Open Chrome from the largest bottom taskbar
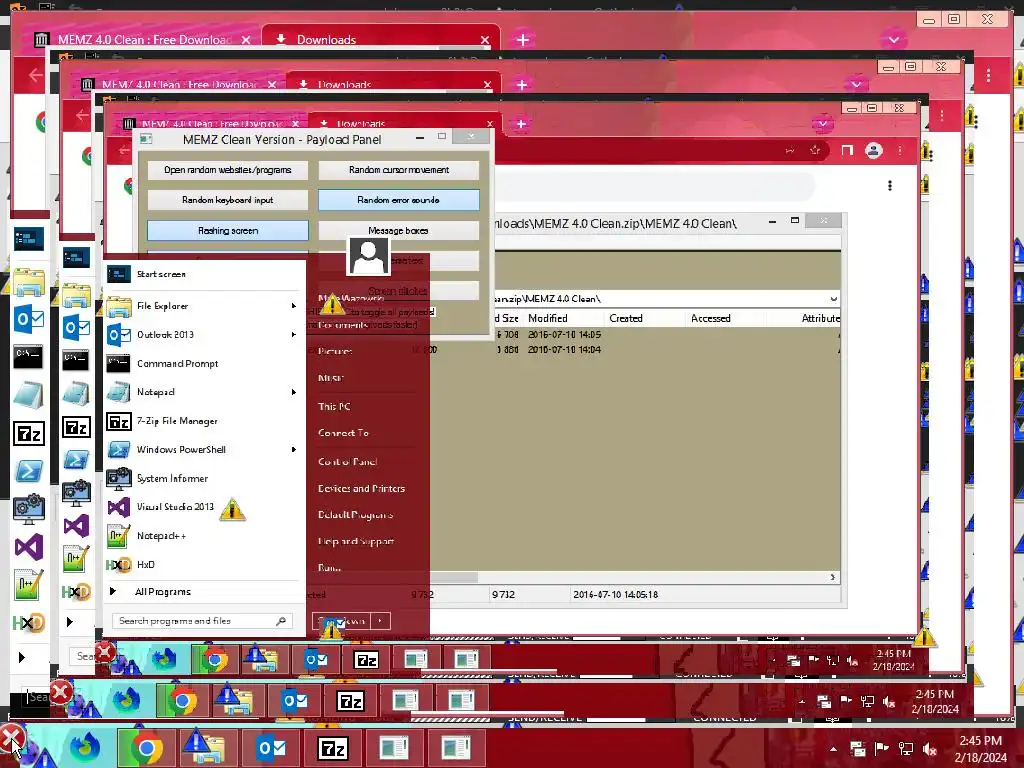Screen dimensions: 1024x768 click(147, 748)
